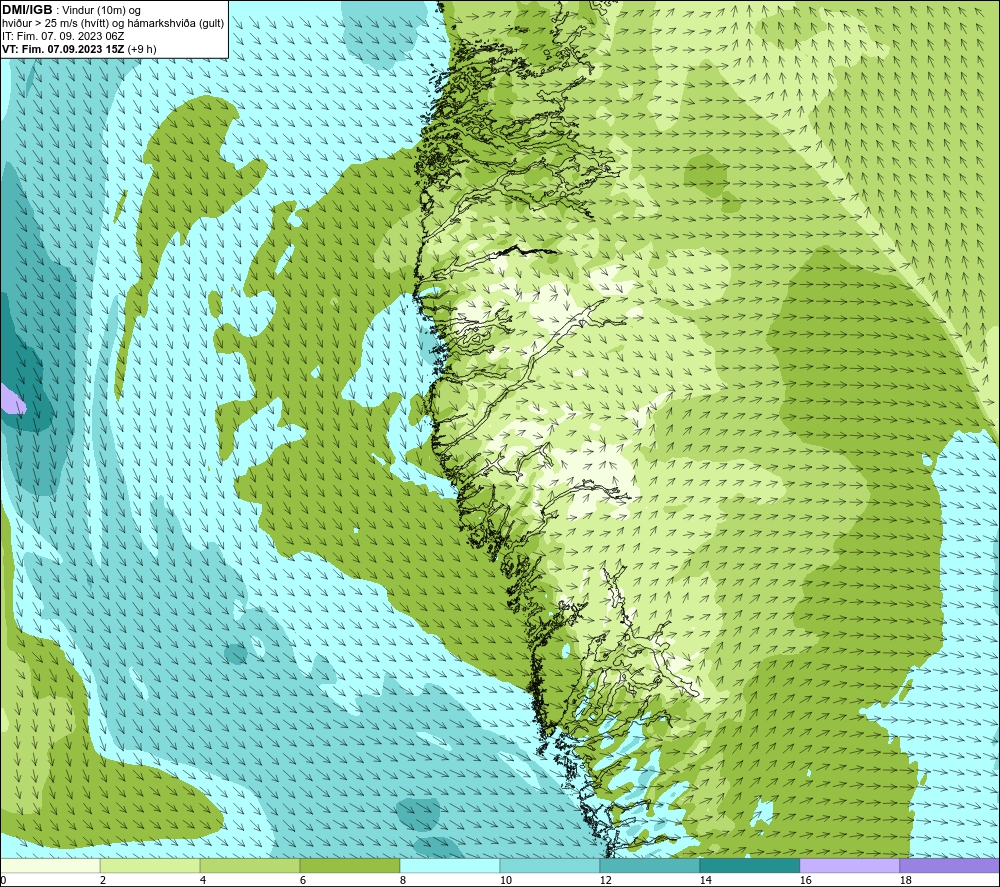
Task: Click the 'VT: Fim. 07.09.2023 15Z' line
Action: (x=64, y=49)
